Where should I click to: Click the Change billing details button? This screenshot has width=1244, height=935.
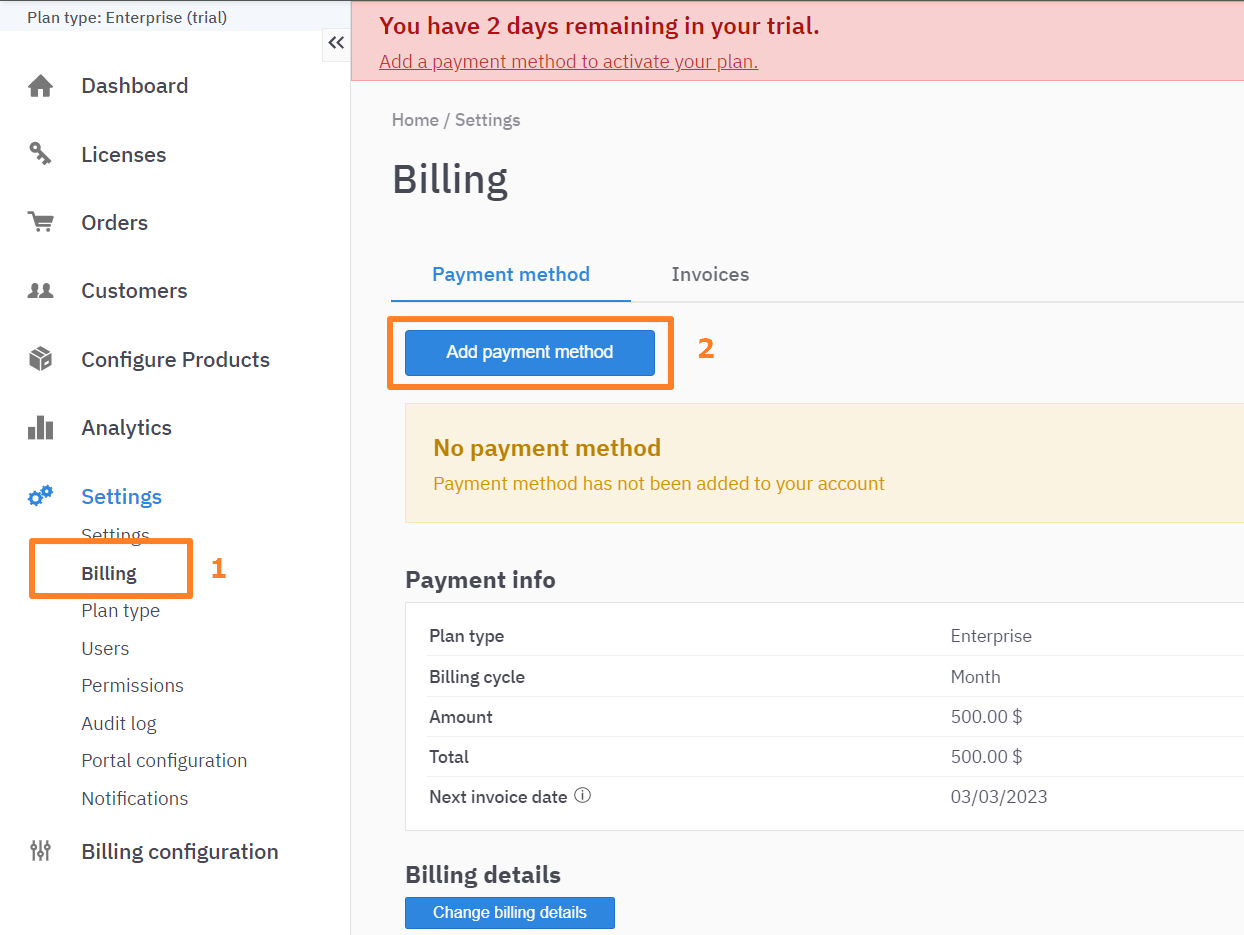tap(509, 912)
